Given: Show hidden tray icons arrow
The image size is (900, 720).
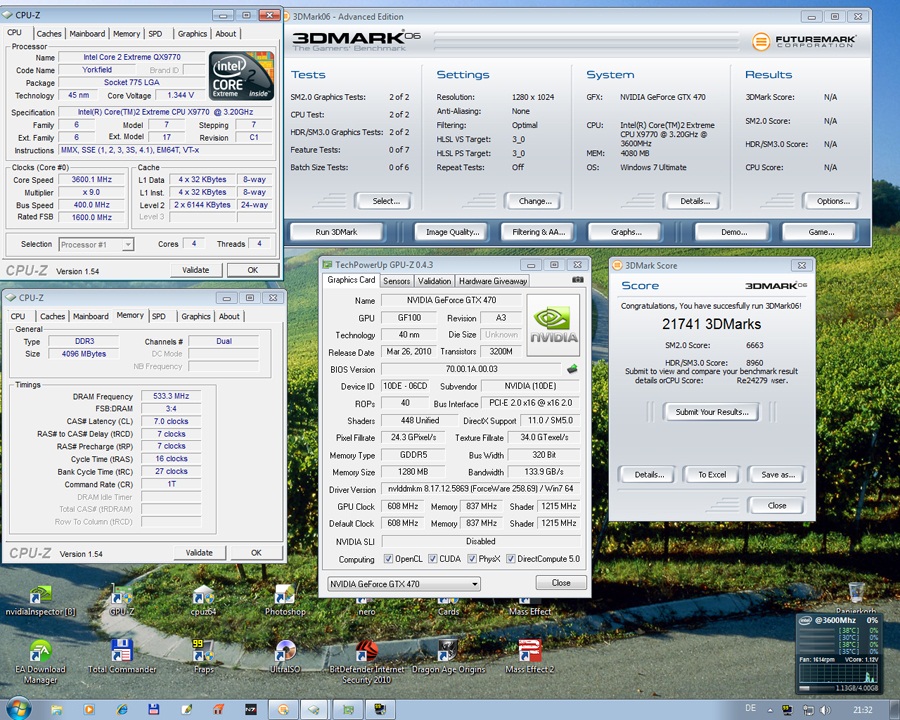Looking at the screenshot, I should 770,710.
